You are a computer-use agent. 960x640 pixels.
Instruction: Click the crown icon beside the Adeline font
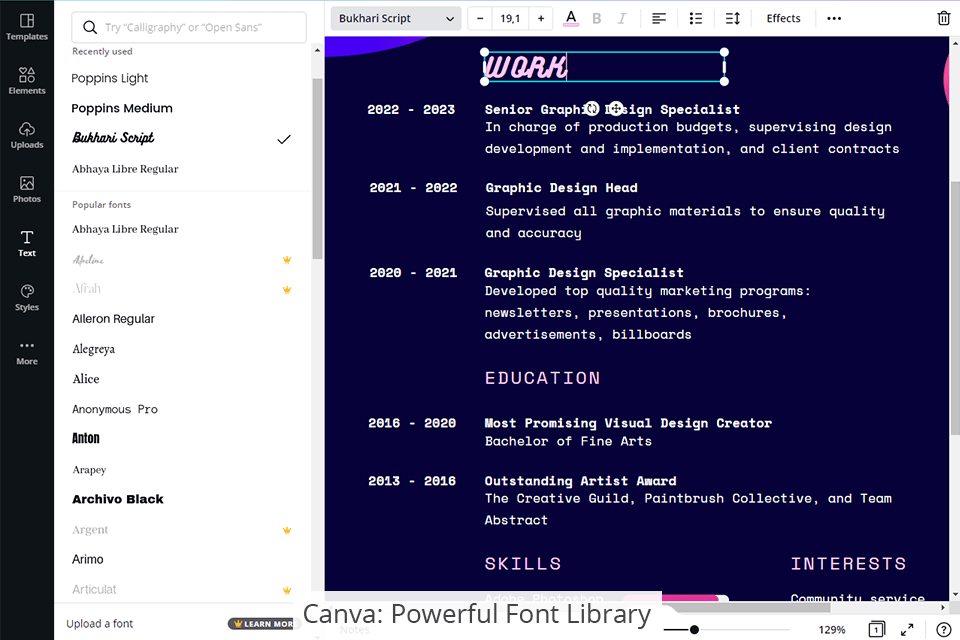coord(287,260)
